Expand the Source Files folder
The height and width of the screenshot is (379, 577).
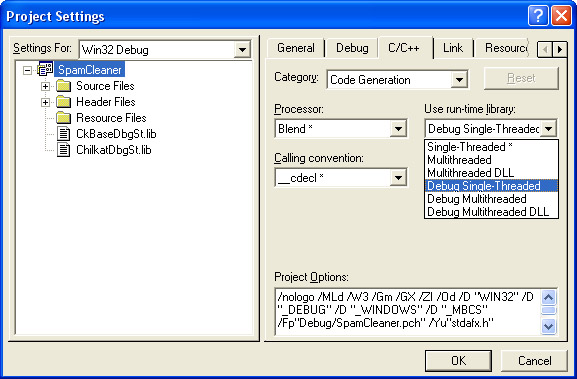[45, 86]
